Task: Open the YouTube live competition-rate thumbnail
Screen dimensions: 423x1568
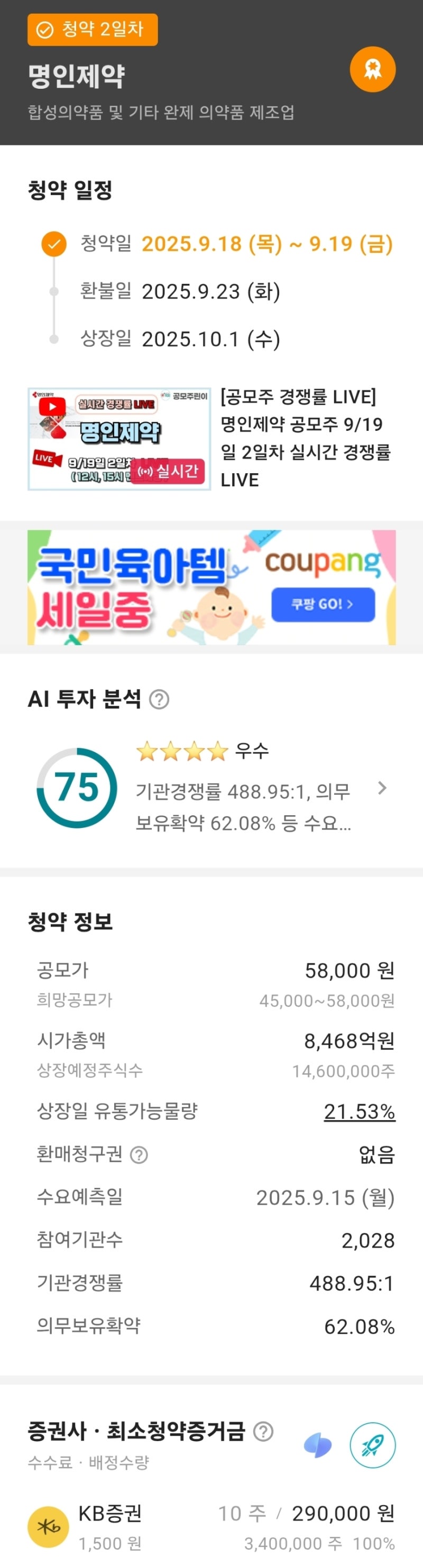Action: click(119, 438)
